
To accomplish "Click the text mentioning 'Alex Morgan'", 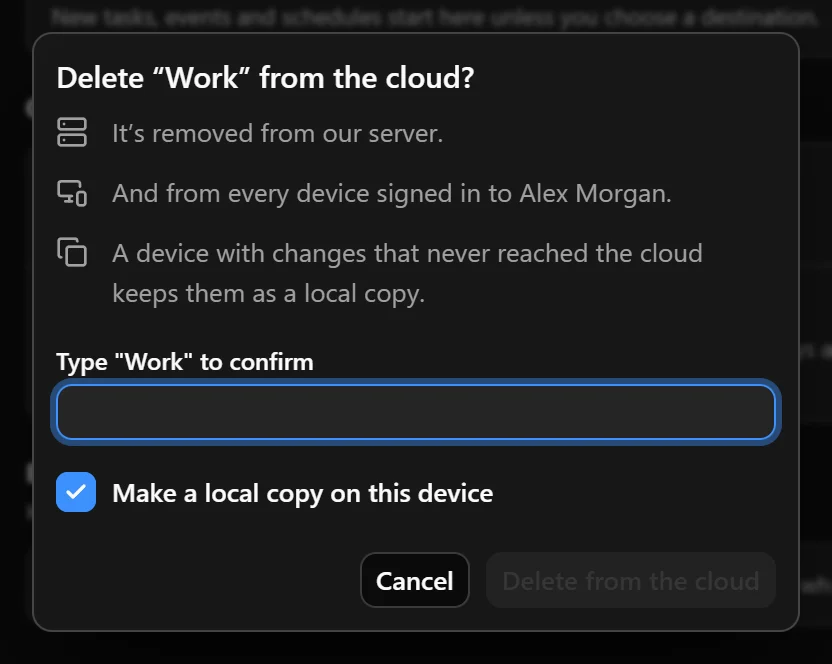I will (392, 194).
